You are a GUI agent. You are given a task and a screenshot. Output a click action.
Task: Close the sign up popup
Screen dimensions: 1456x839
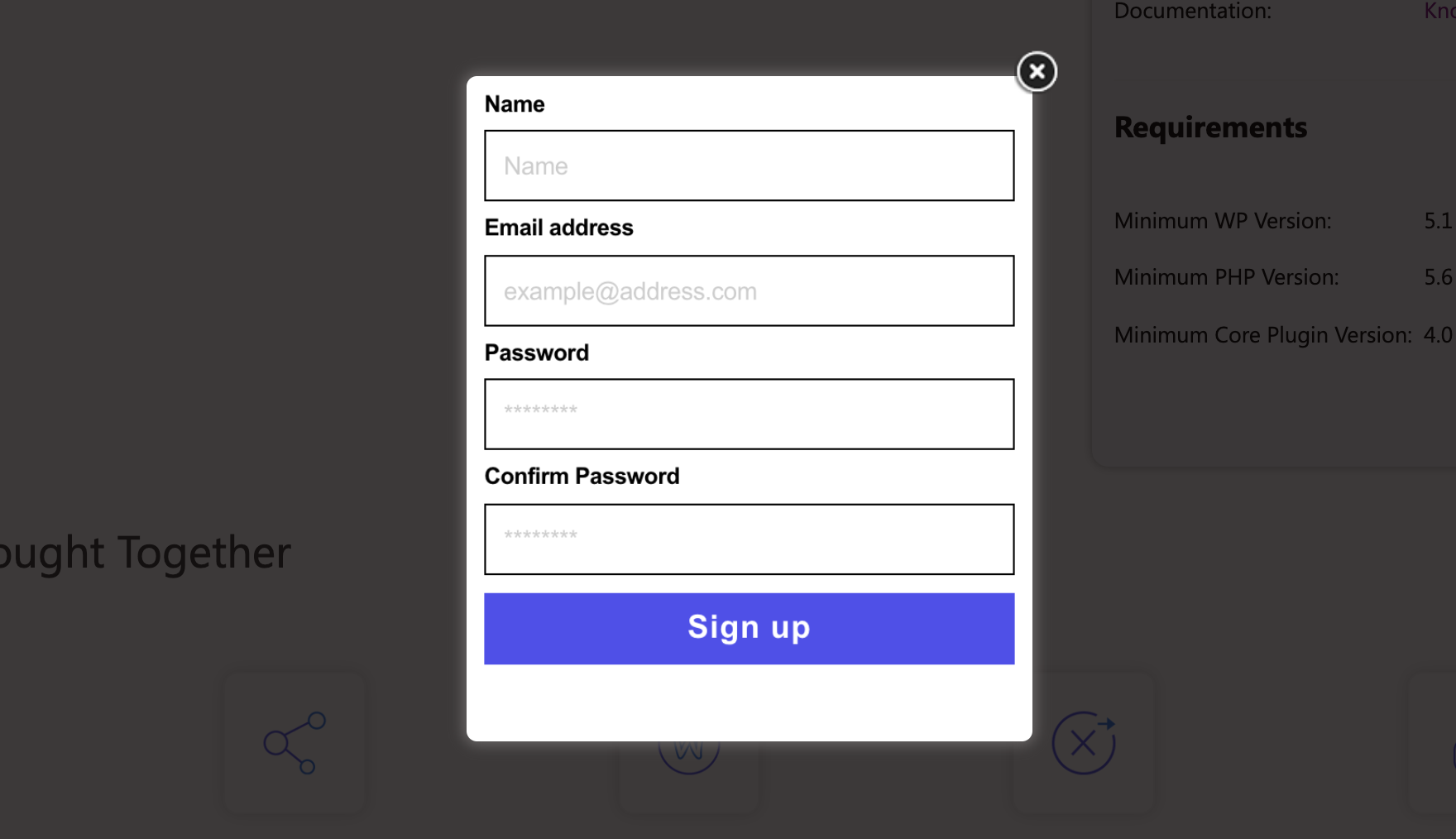click(x=1037, y=71)
